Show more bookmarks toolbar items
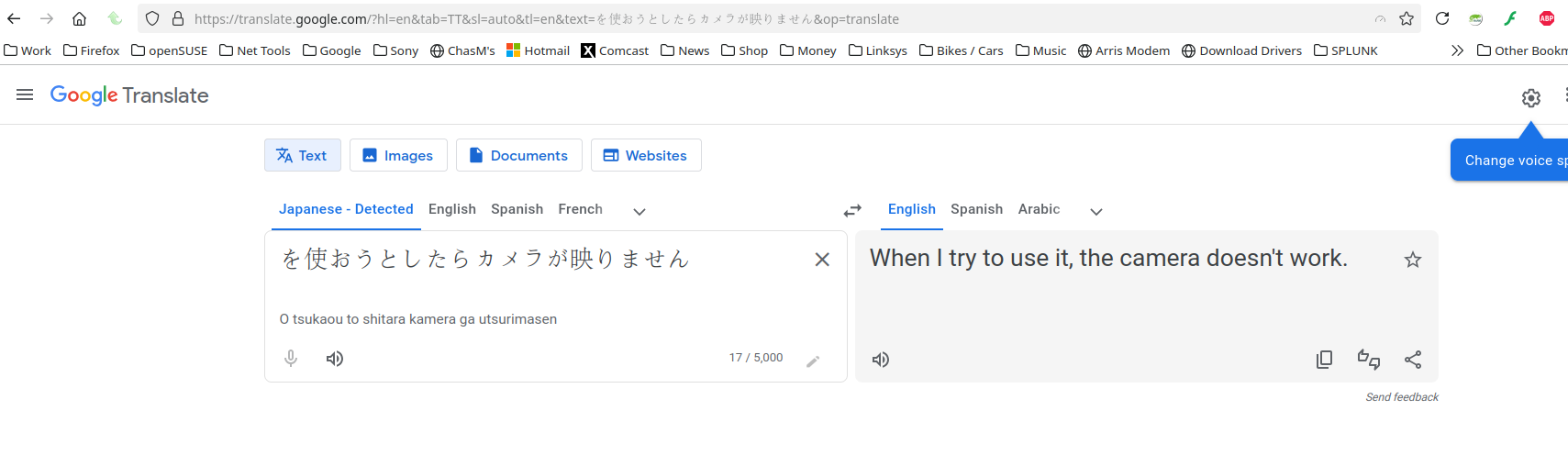 click(1457, 50)
